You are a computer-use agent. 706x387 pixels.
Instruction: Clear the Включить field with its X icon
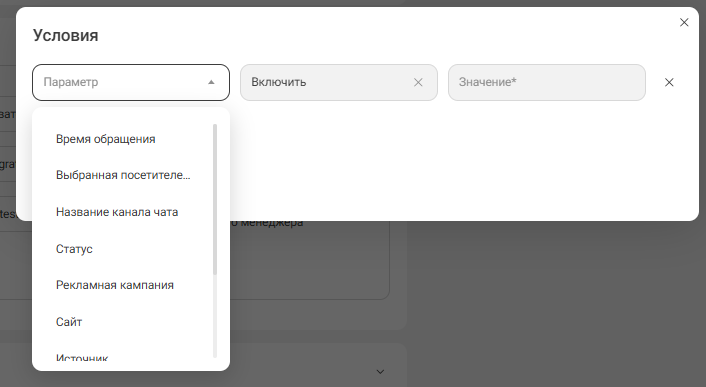[418, 82]
